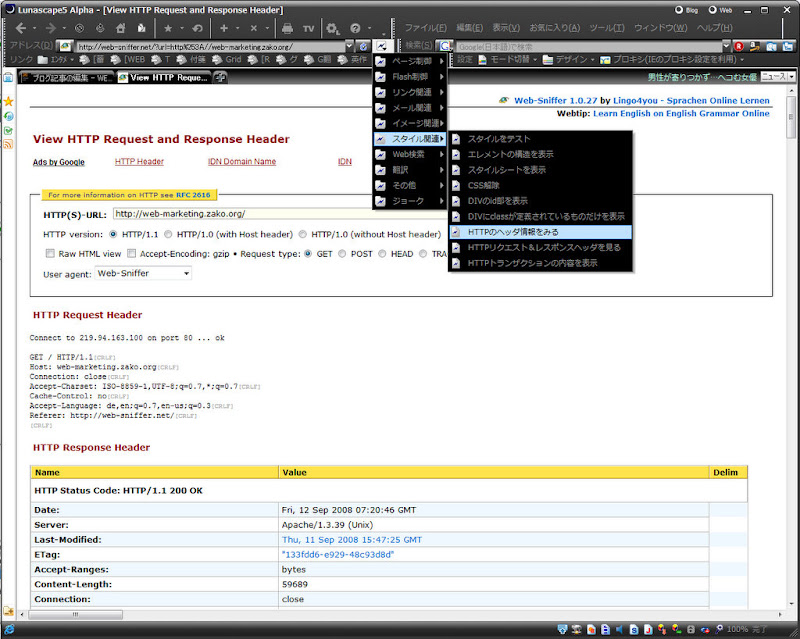The image size is (800, 639).
Task: Expand the デザイン dropdown
Action: click(592, 60)
